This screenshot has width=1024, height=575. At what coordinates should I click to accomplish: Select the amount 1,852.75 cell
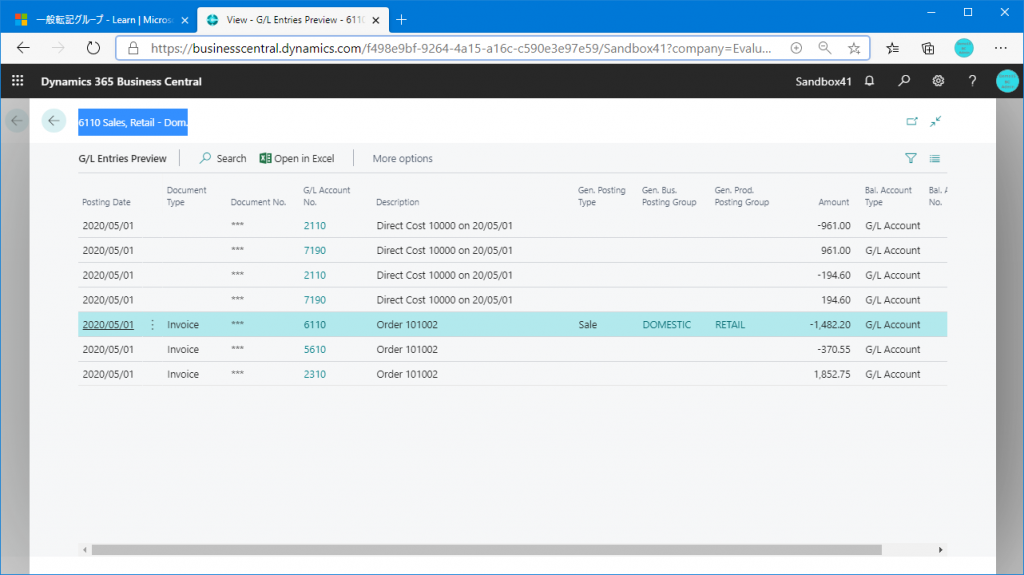(832, 374)
